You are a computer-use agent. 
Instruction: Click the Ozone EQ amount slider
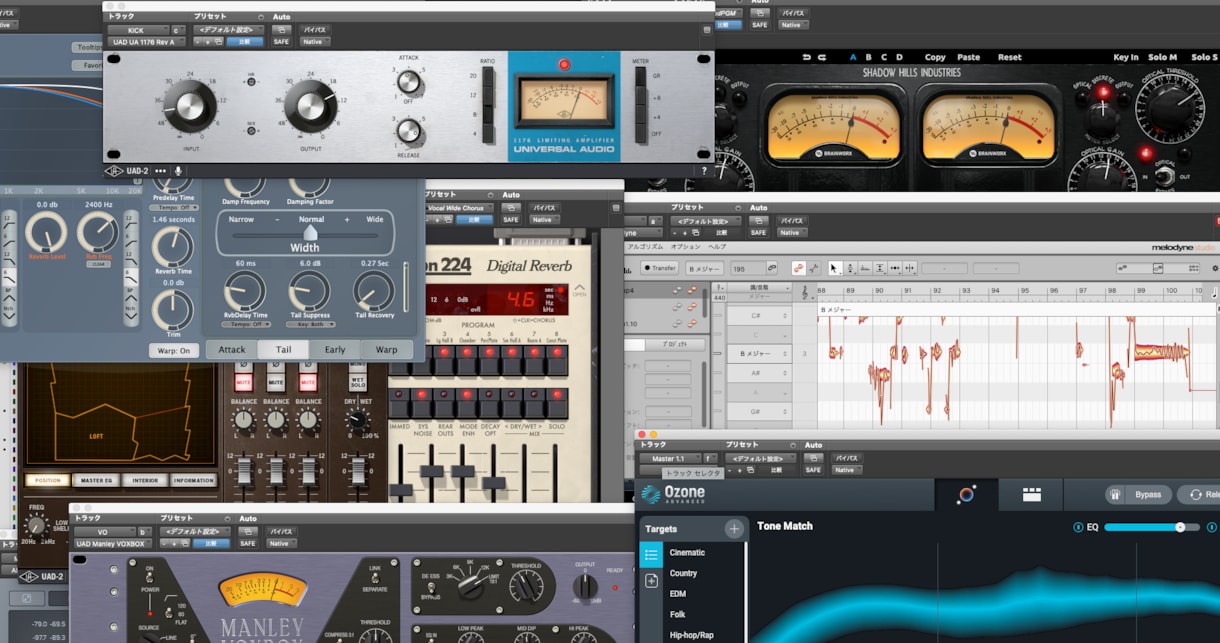click(x=1151, y=527)
